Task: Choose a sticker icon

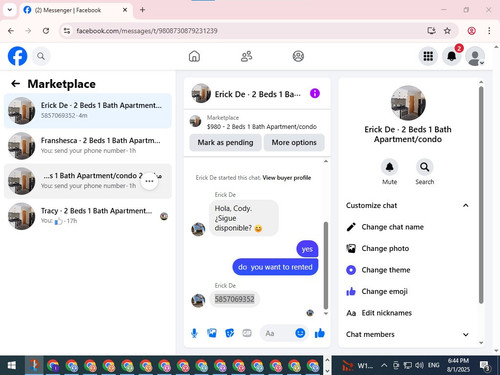Action: (229, 333)
